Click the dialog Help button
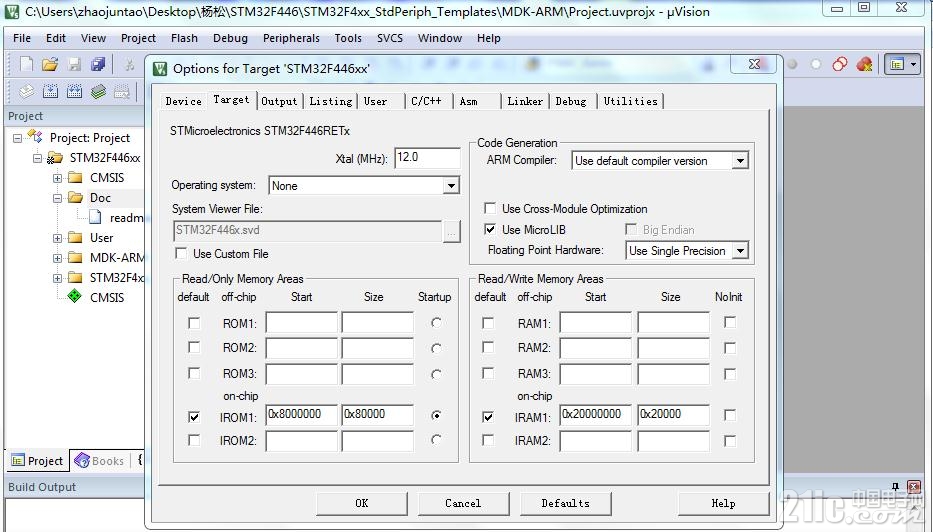Screen dimensions: 933x532 coord(723,503)
